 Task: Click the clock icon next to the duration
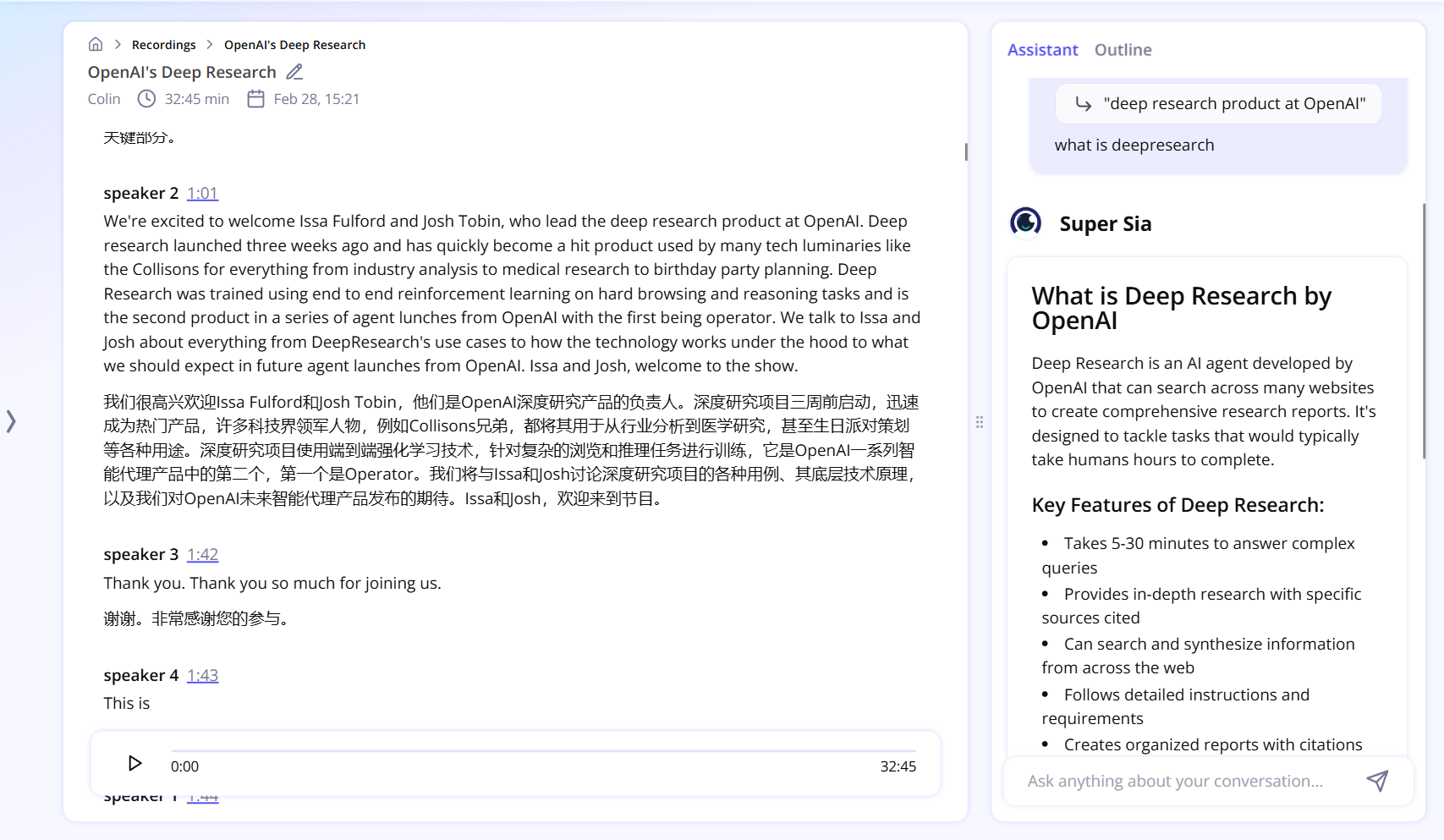[x=145, y=98]
